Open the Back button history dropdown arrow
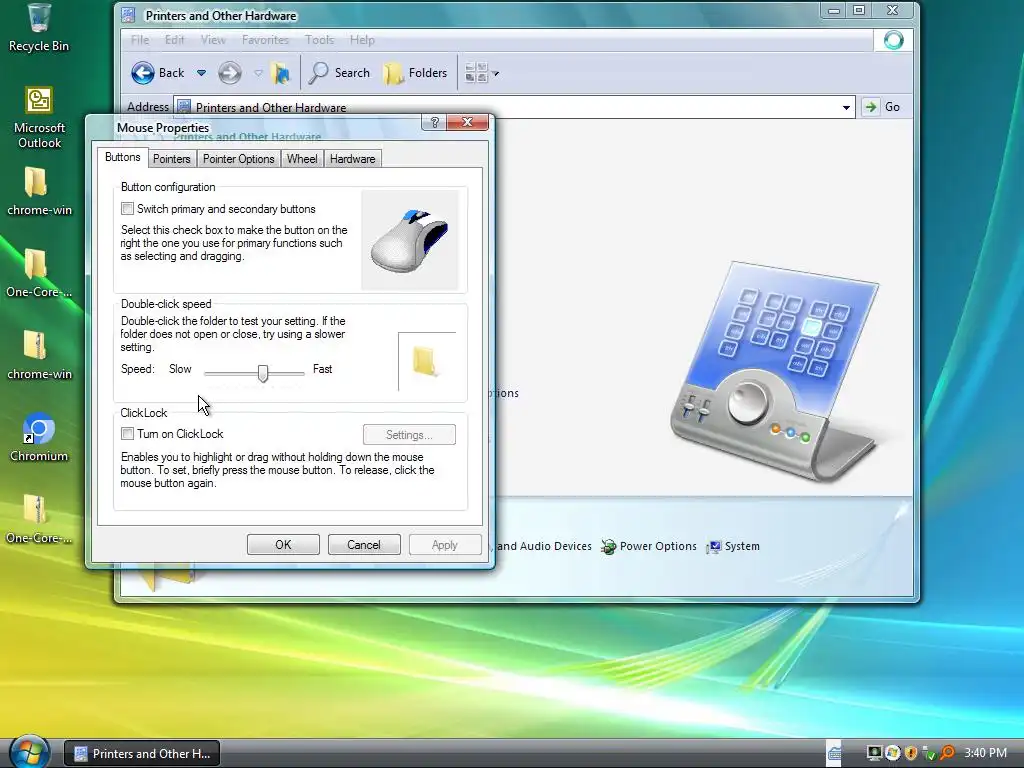This screenshot has height=768, width=1024. pos(201,73)
